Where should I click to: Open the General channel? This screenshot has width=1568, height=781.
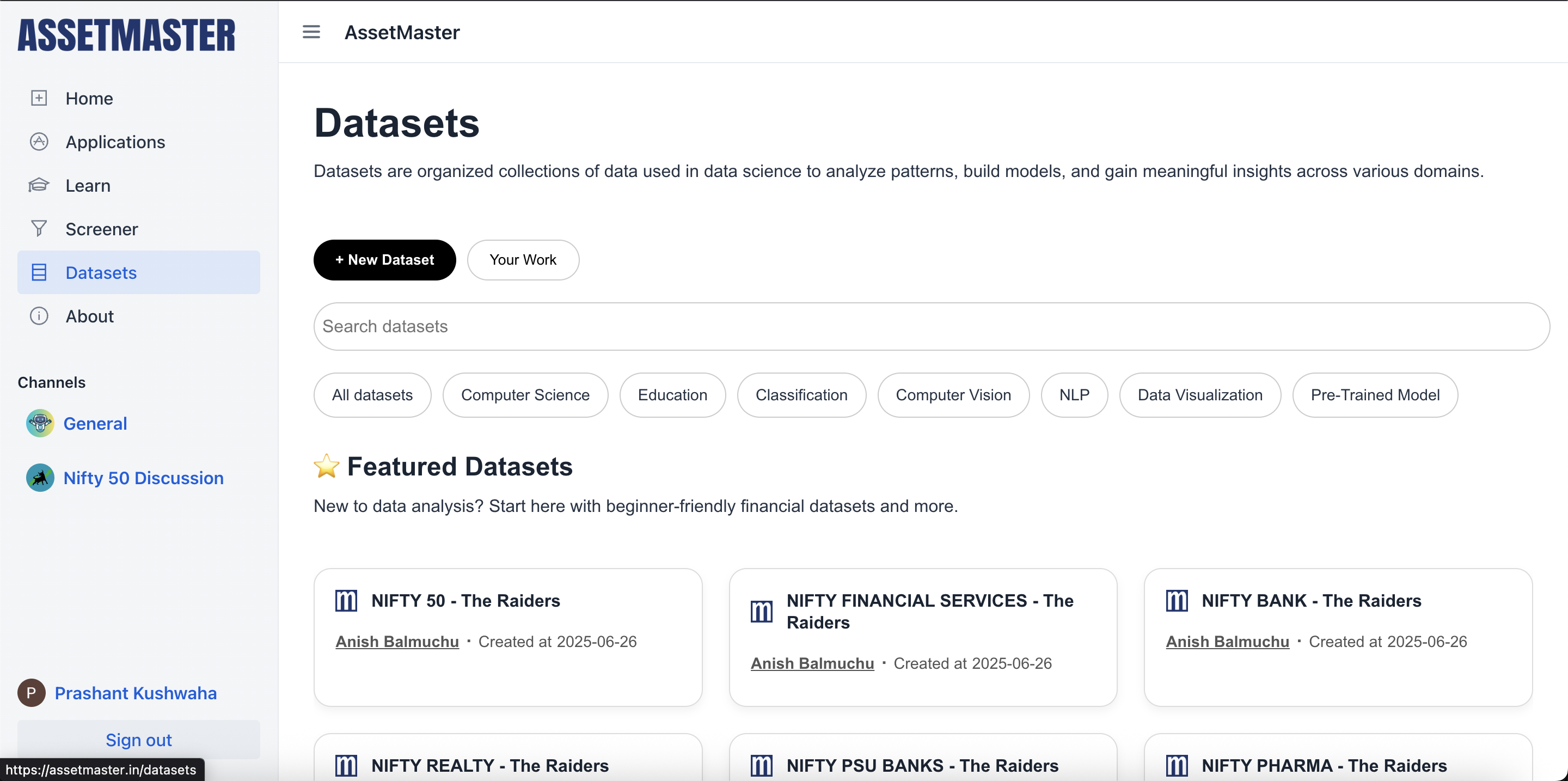(x=95, y=423)
